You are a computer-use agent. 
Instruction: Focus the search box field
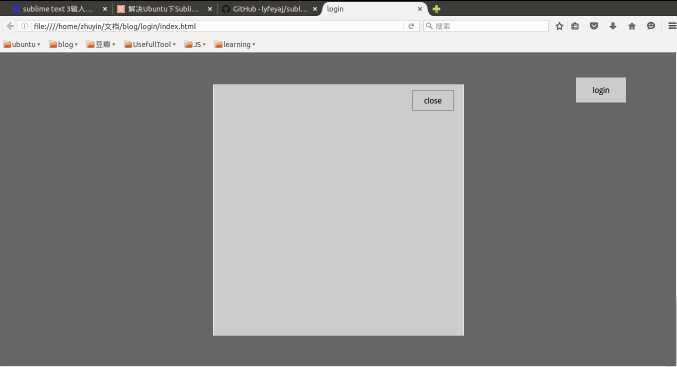click(x=486, y=26)
